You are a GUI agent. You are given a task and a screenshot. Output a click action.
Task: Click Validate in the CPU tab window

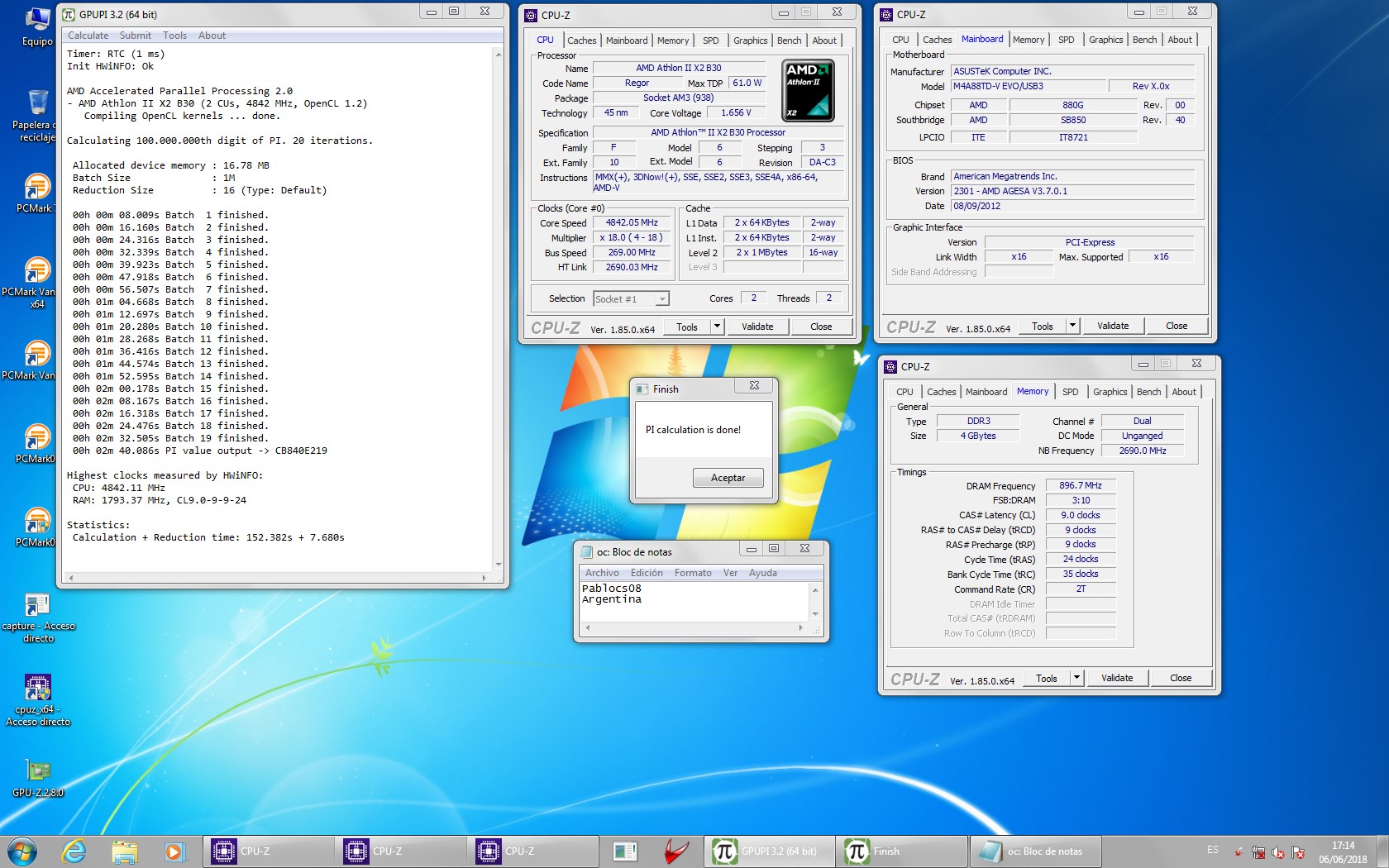757,327
